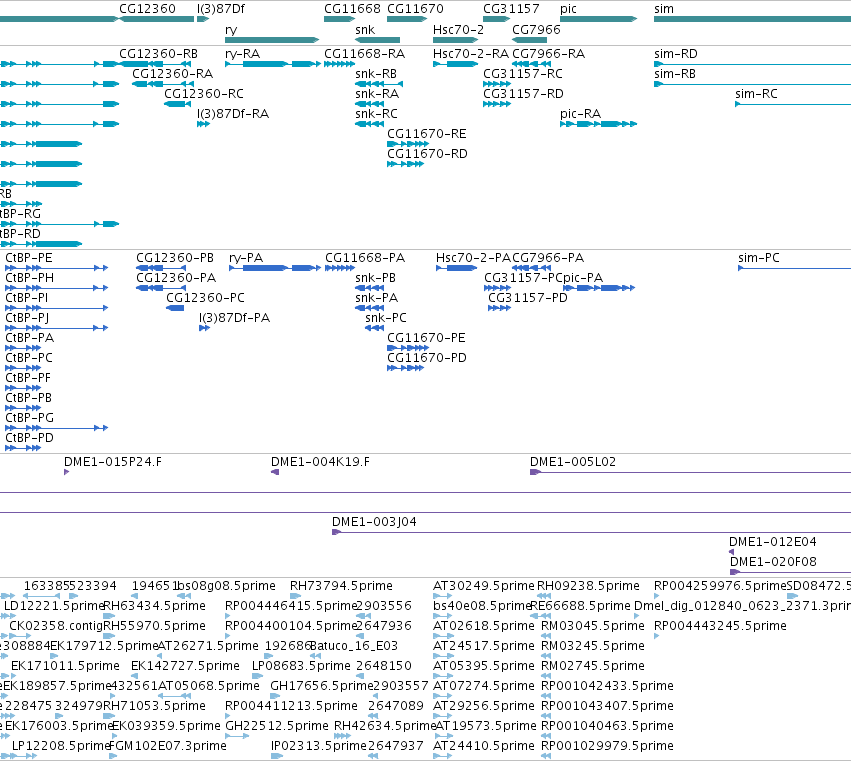
Task: Click the ry gene bar glyph
Action: click(272, 40)
